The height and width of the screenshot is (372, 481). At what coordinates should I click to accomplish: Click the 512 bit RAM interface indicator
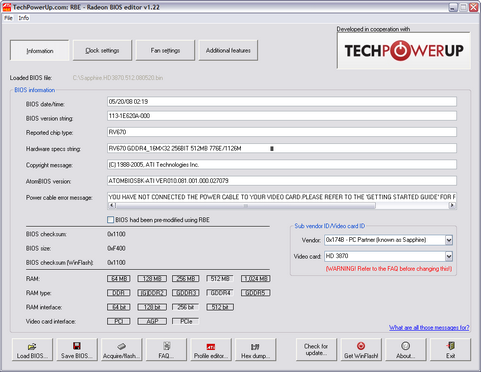point(220,307)
